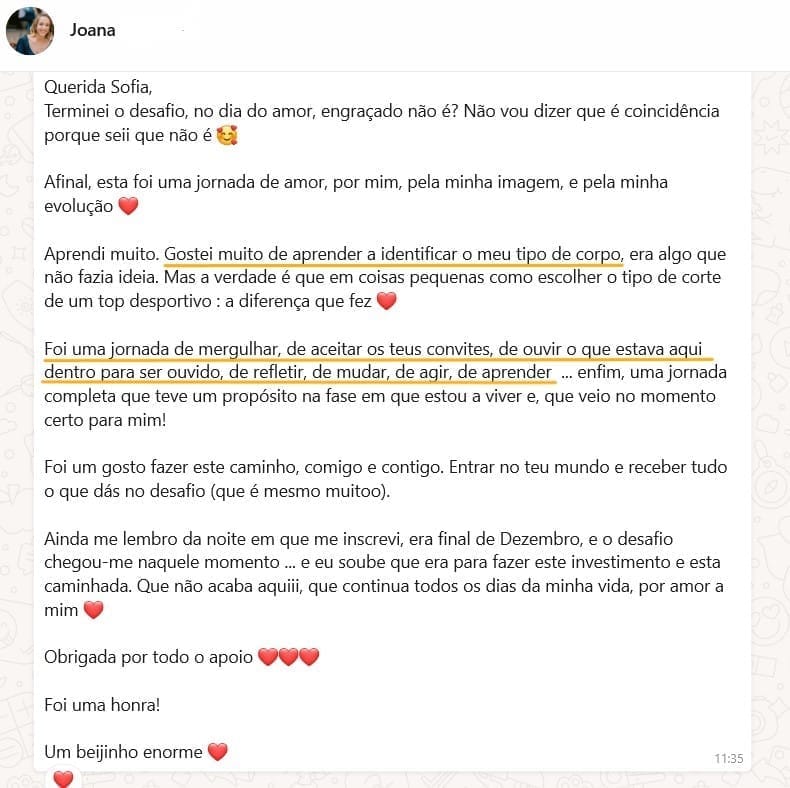This screenshot has height=788, width=790.
Task: Click the contact name Joana
Action: (x=92, y=30)
